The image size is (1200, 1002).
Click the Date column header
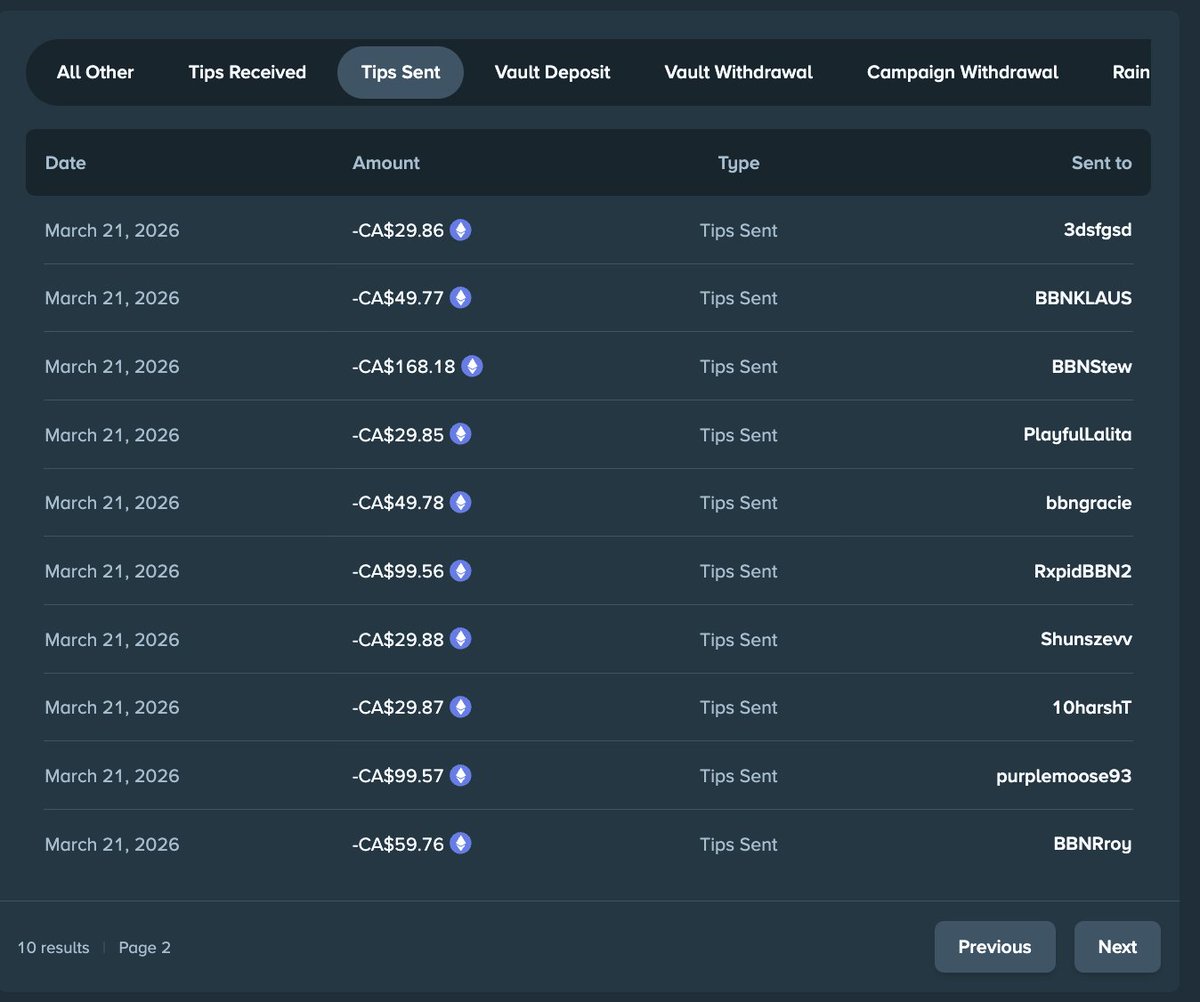[65, 163]
